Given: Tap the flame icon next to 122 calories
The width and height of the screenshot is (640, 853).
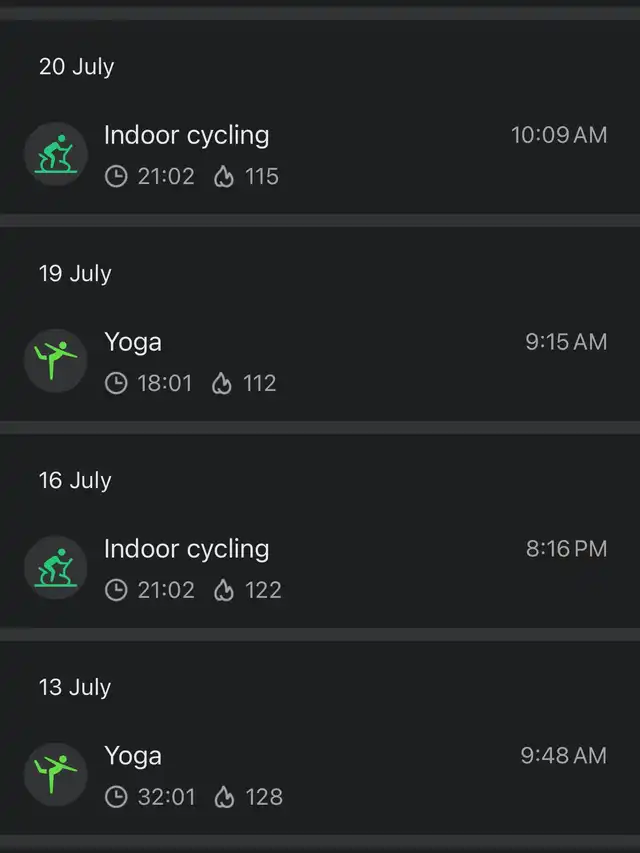Looking at the screenshot, I should [224, 590].
